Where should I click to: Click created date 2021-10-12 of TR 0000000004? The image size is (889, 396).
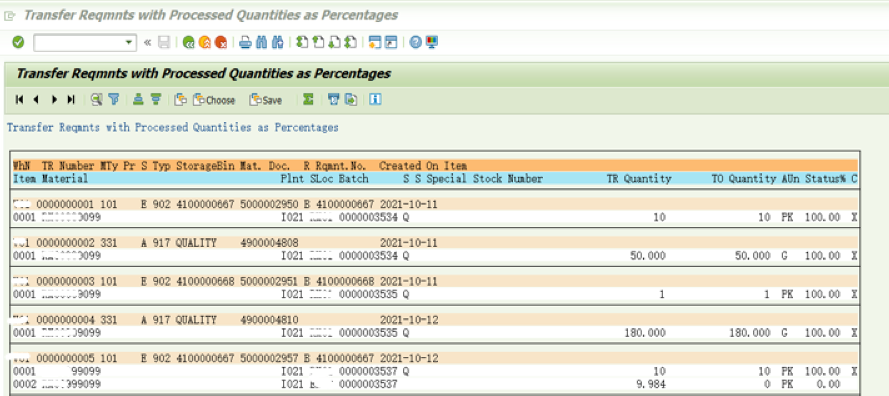[x=409, y=320]
